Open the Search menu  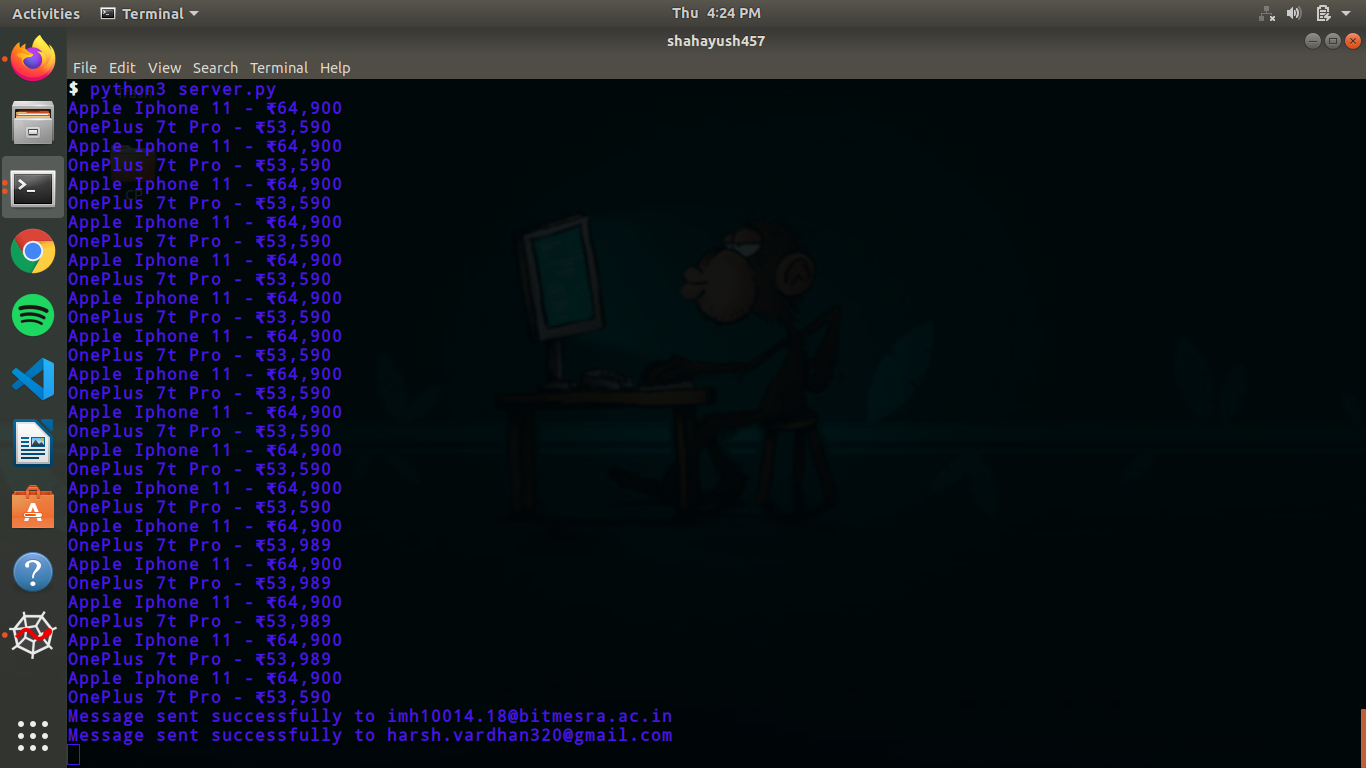pos(215,68)
